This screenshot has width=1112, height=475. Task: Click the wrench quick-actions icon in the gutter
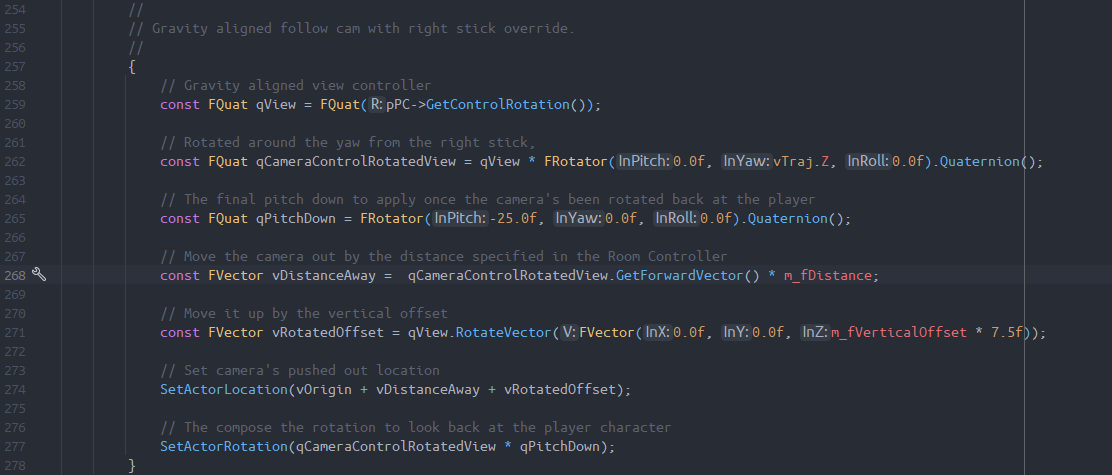40,275
